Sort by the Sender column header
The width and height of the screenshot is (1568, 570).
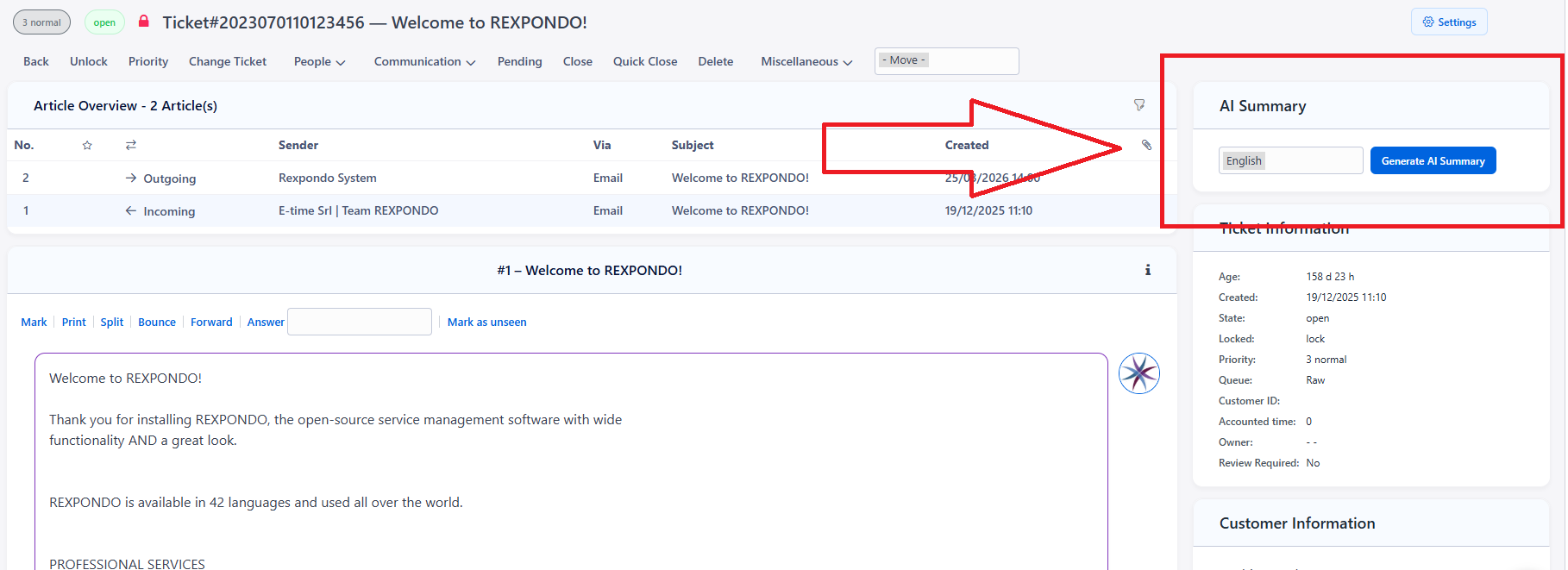[x=298, y=145]
